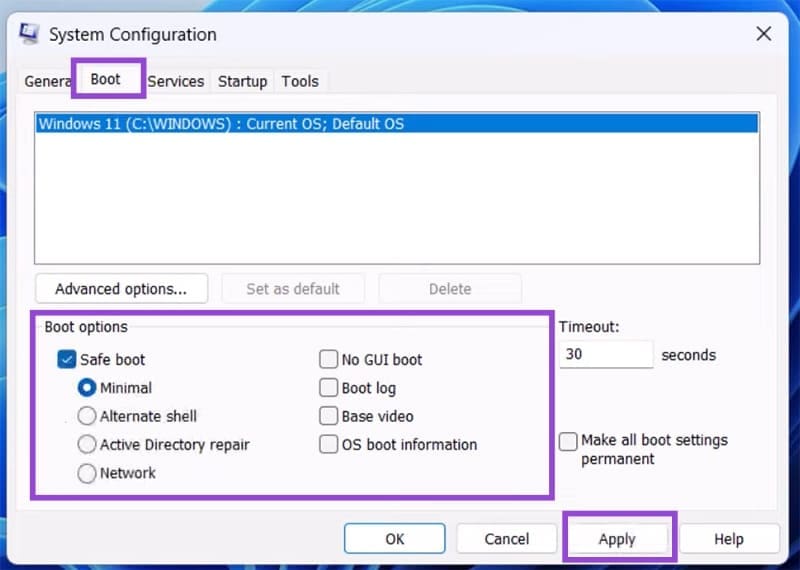
Task: Open Help for System Configuration
Action: point(729,539)
